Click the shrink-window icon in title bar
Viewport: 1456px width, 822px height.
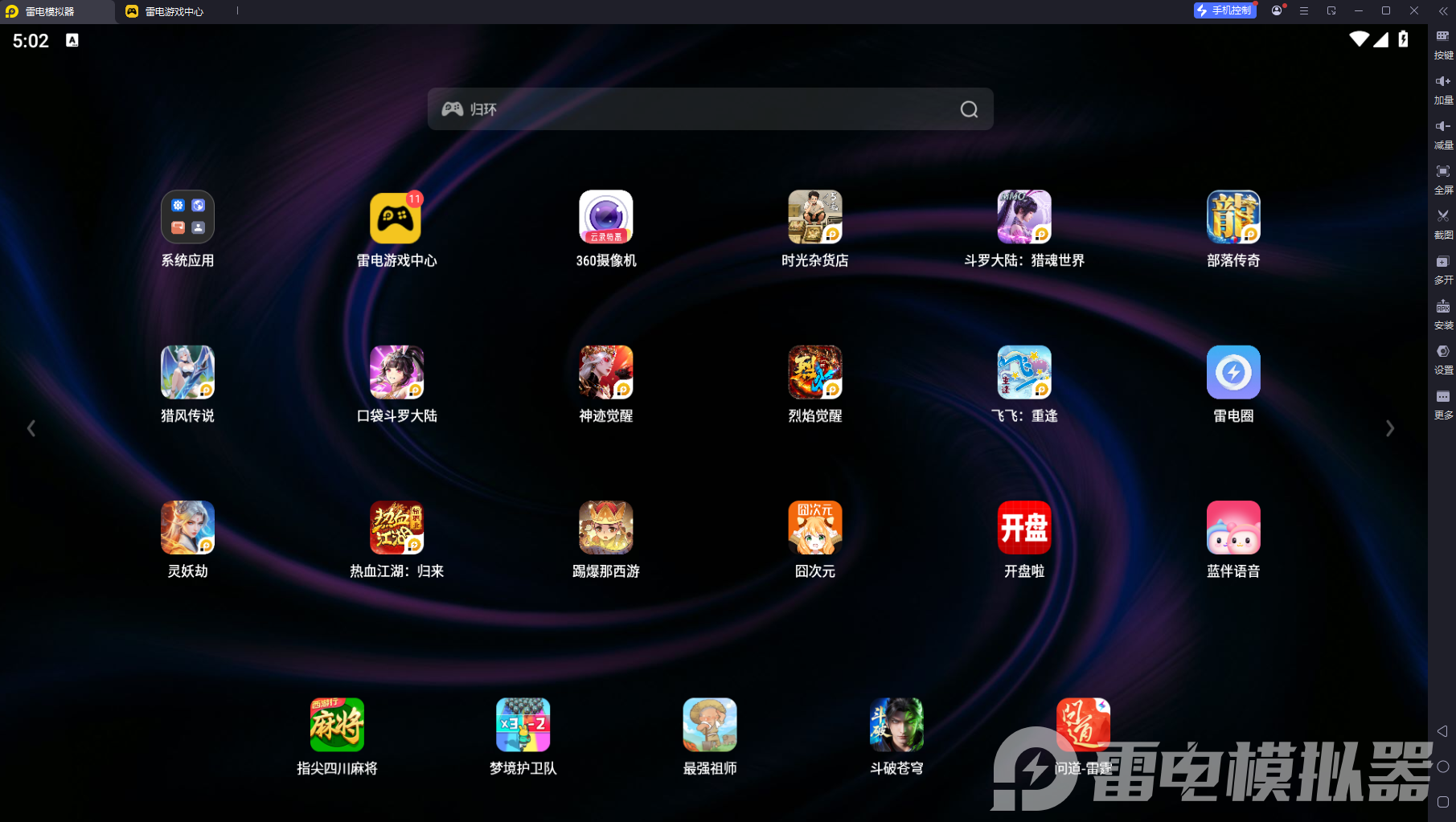pyautogui.click(x=1331, y=10)
